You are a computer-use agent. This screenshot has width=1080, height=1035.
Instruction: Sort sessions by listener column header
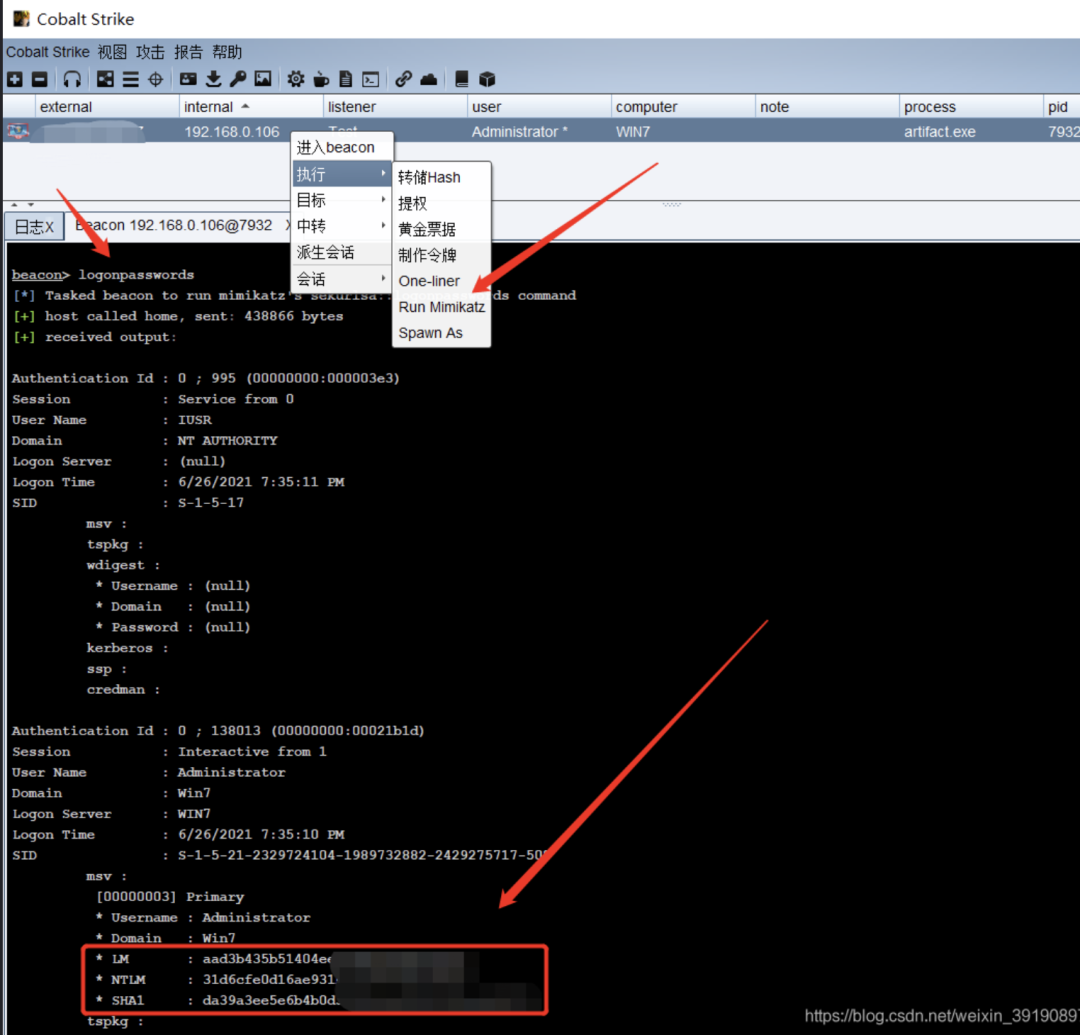pos(395,107)
